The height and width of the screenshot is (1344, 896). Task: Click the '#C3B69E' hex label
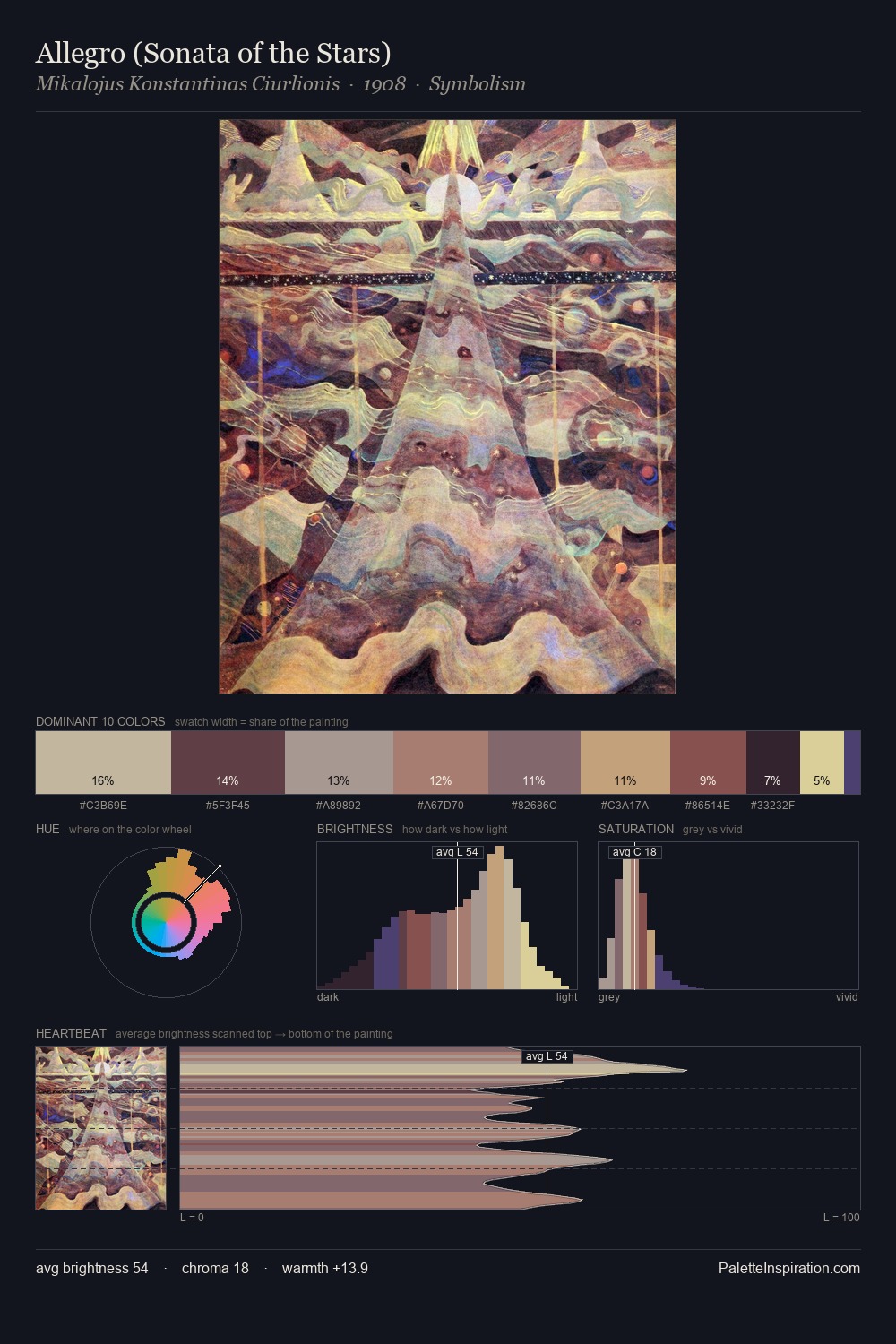[103, 805]
